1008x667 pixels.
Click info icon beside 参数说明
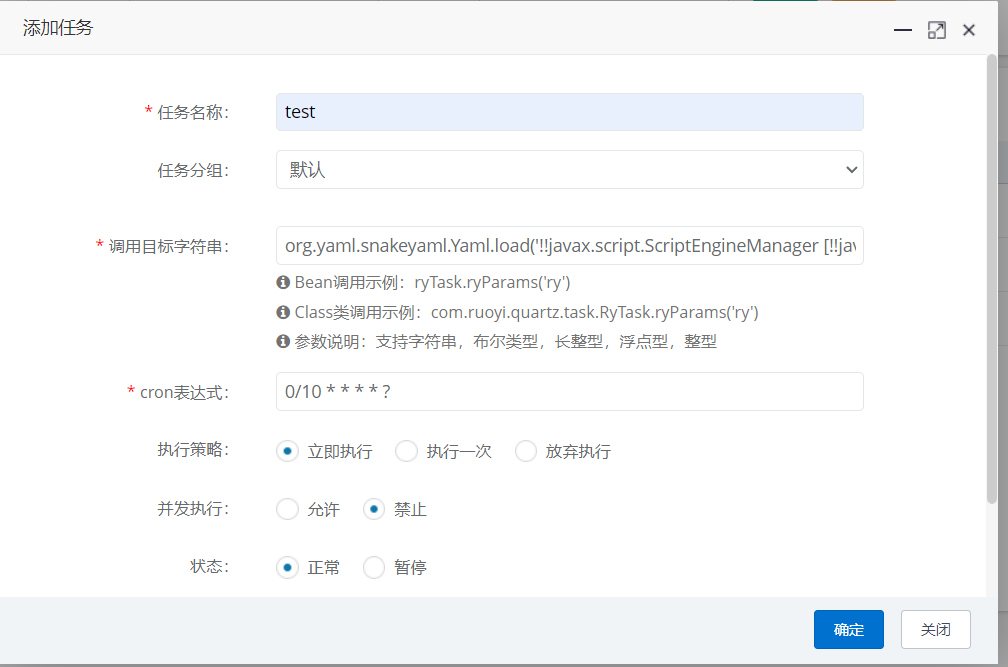[x=283, y=341]
